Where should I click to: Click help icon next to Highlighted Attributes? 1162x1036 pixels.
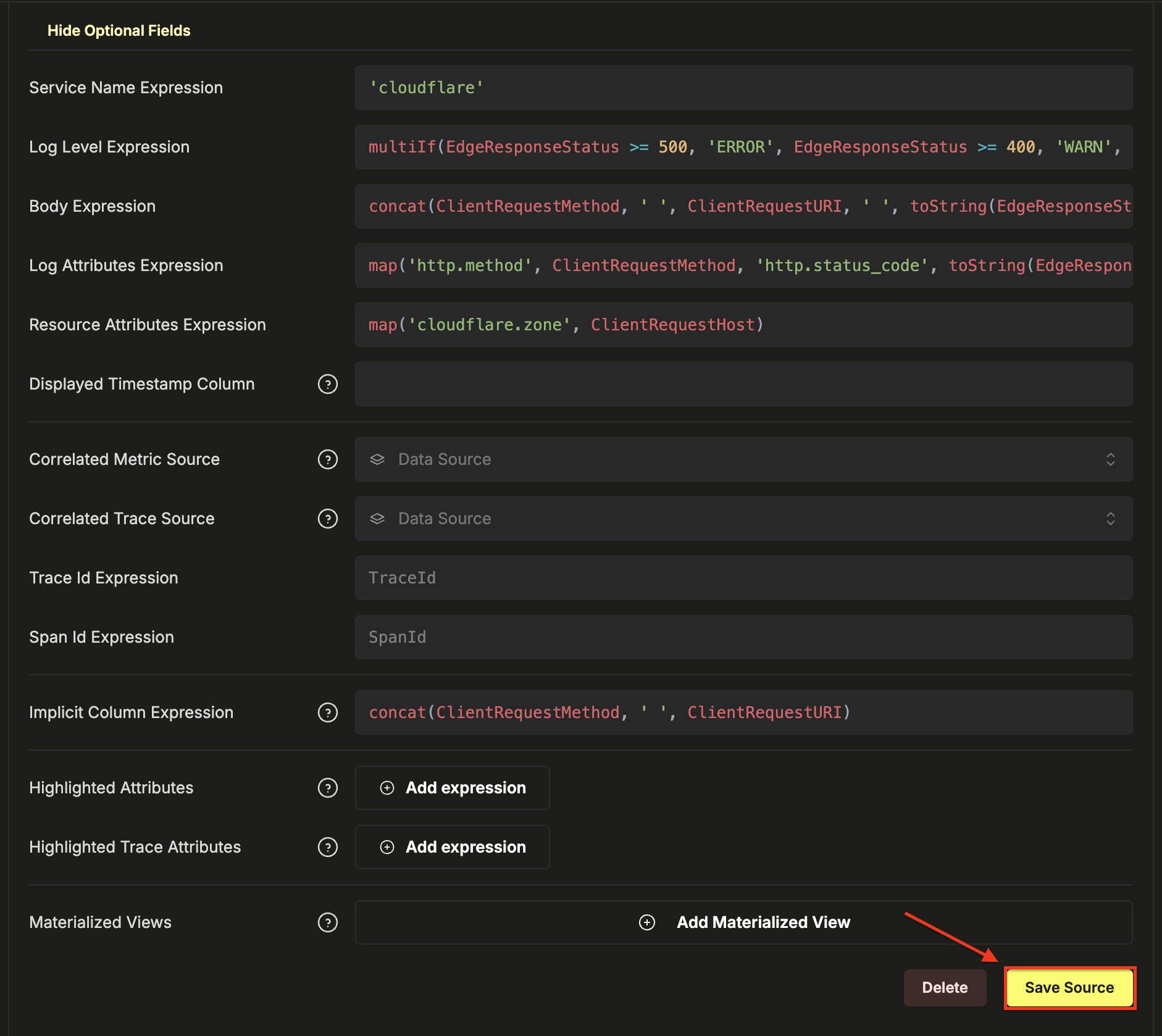327,788
